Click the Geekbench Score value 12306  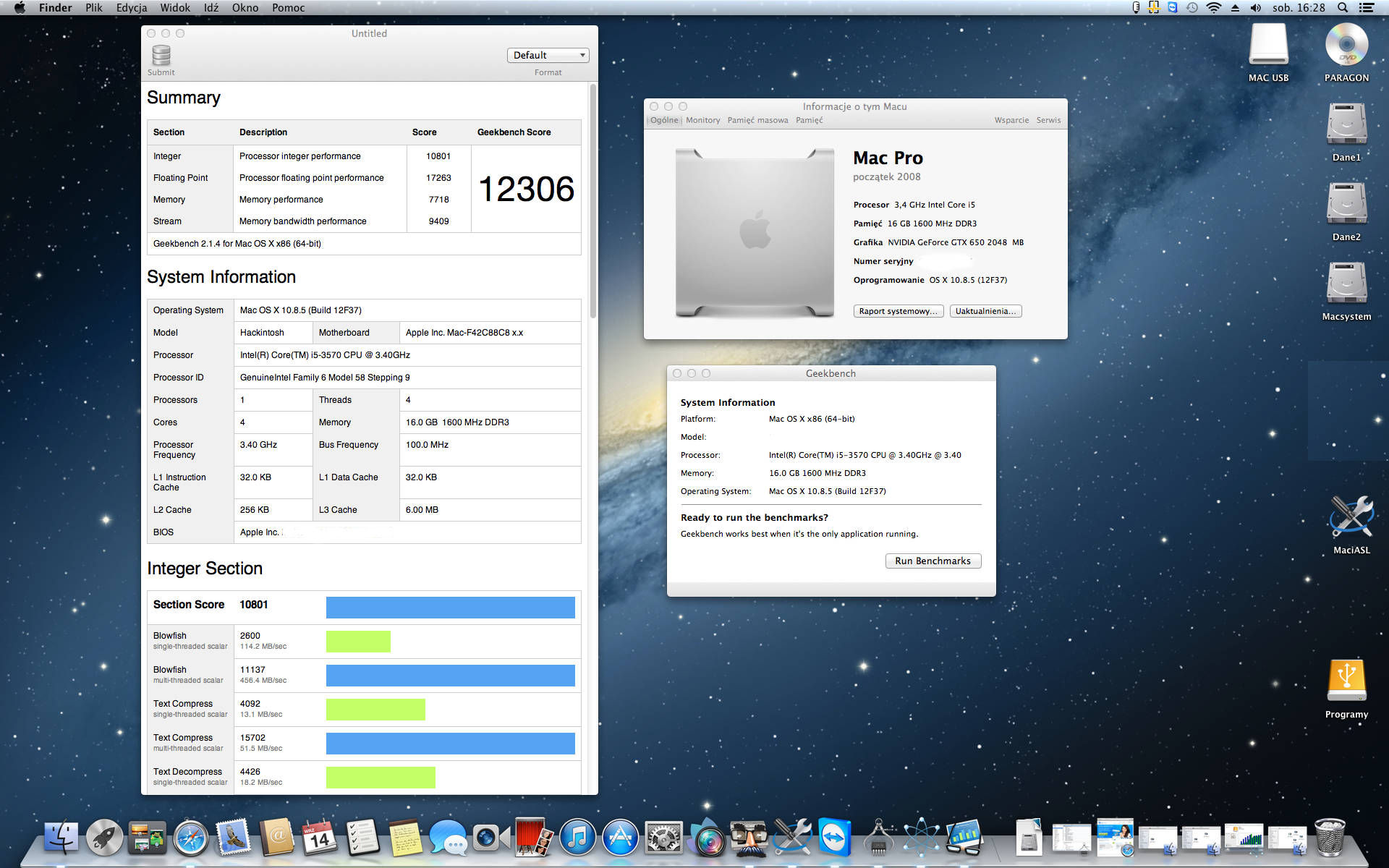pos(527,190)
